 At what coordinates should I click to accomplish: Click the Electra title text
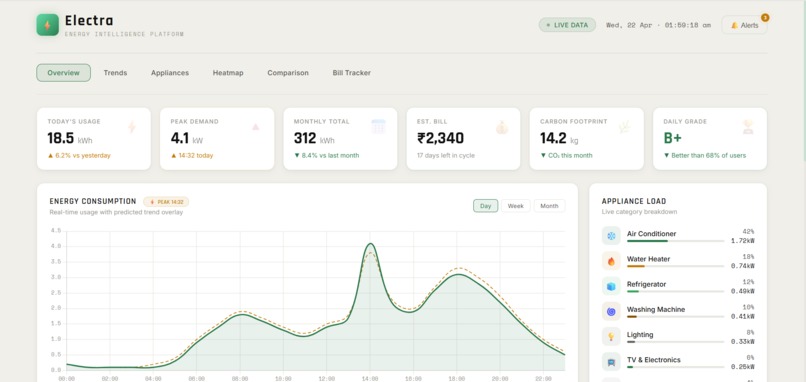(x=89, y=21)
